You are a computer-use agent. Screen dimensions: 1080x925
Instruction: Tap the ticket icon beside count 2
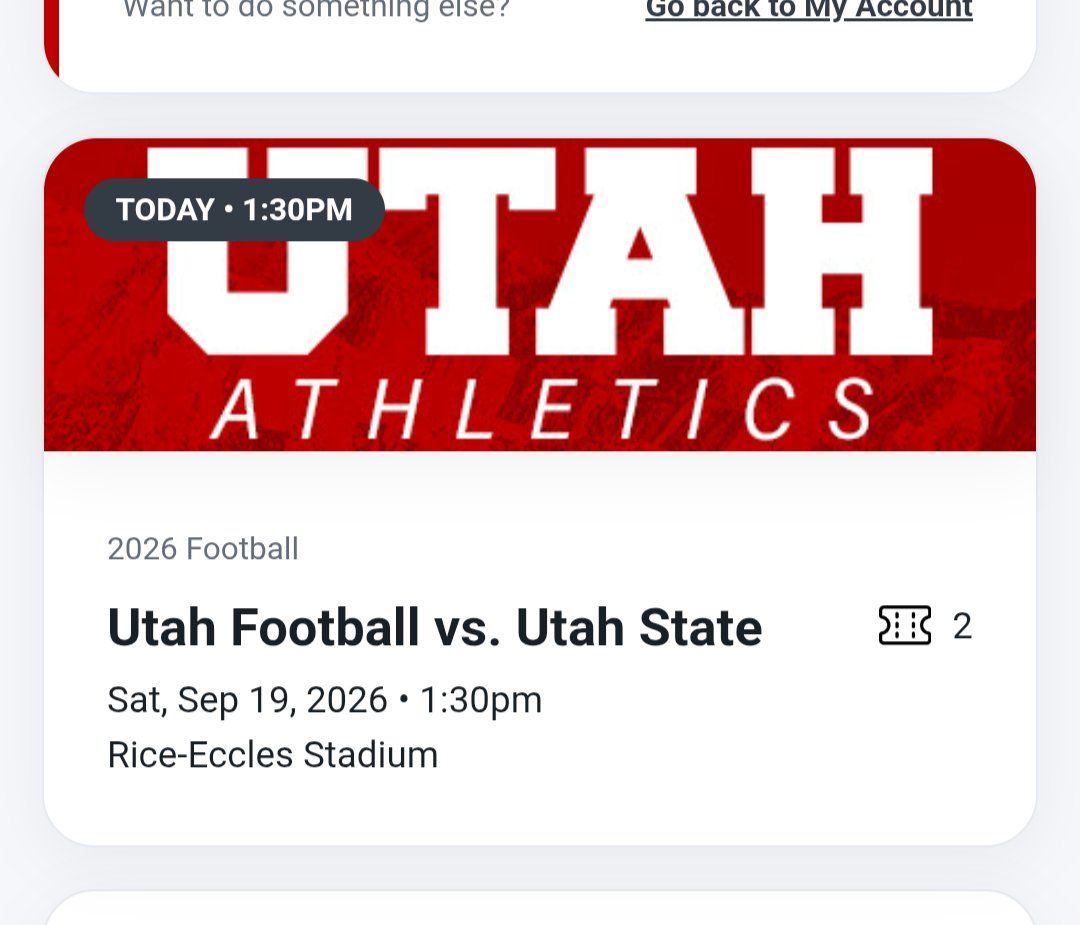pyautogui.click(x=904, y=625)
